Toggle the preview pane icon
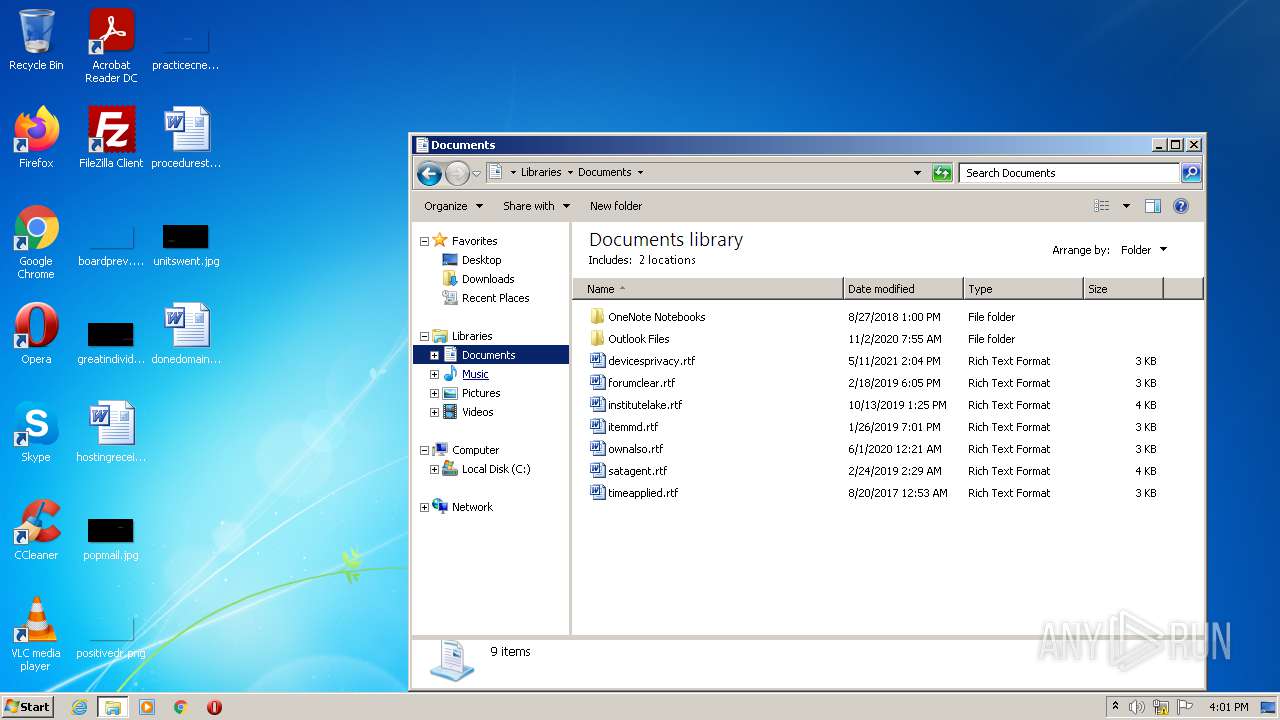This screenshot has height=720, width=1280. point(1152,206)
